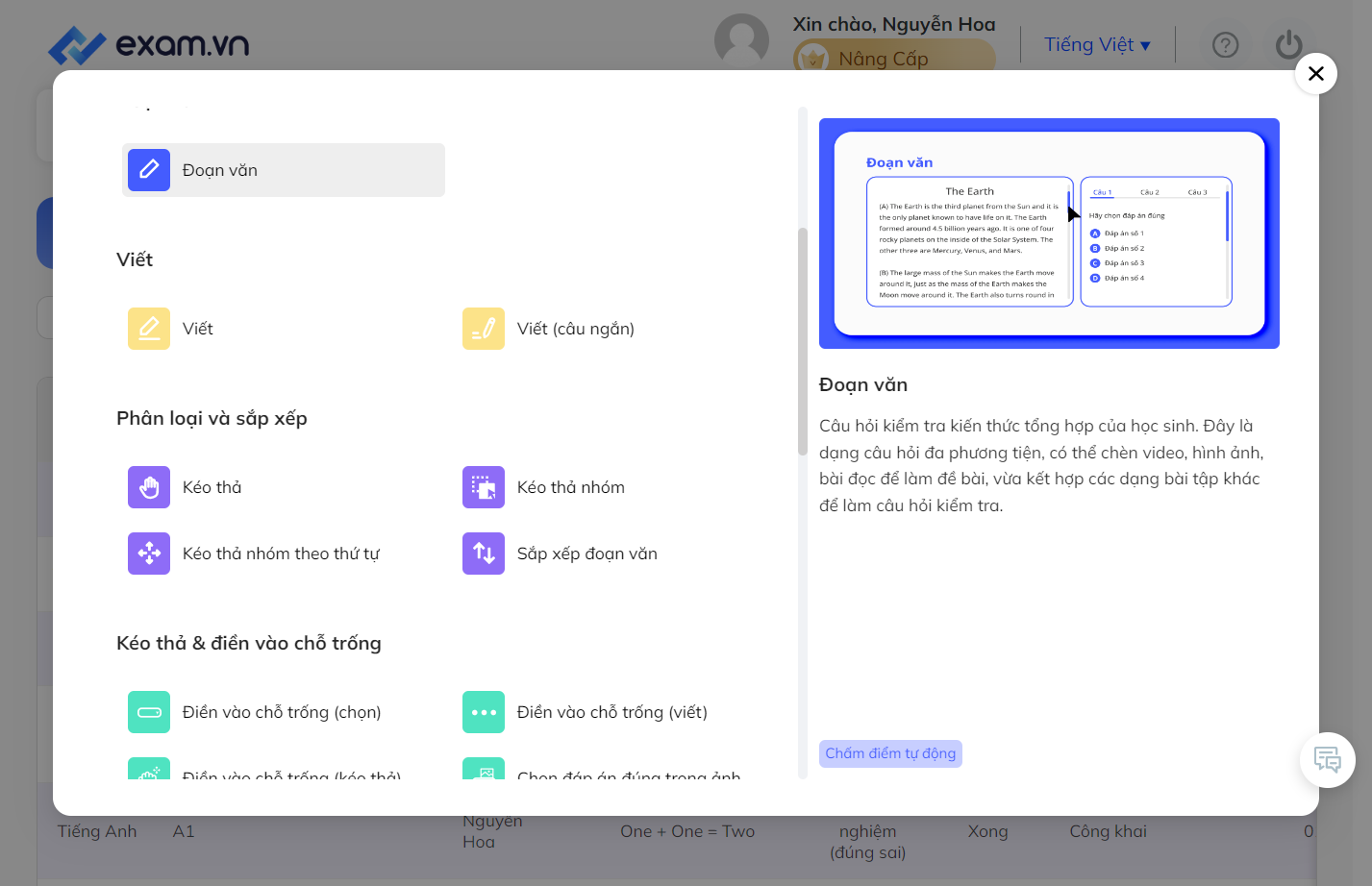Choose the Kéo thả nhóm icon
The image size is (1372, 886).
pos(484,487)
